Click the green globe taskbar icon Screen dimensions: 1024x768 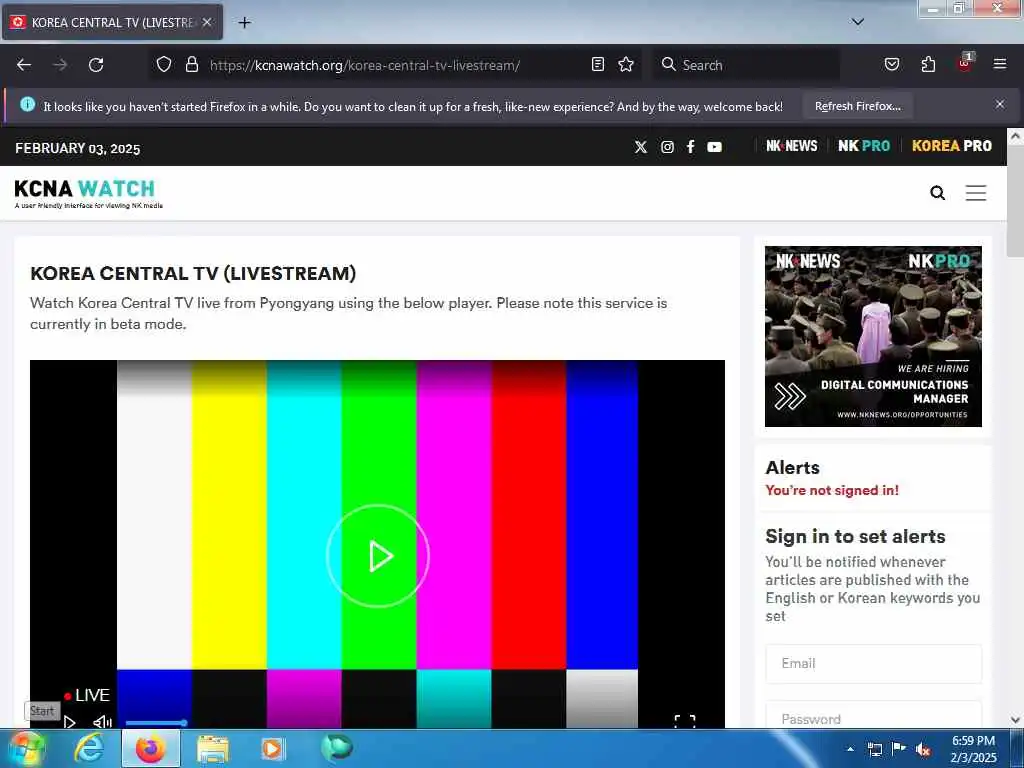coord(336,748)
